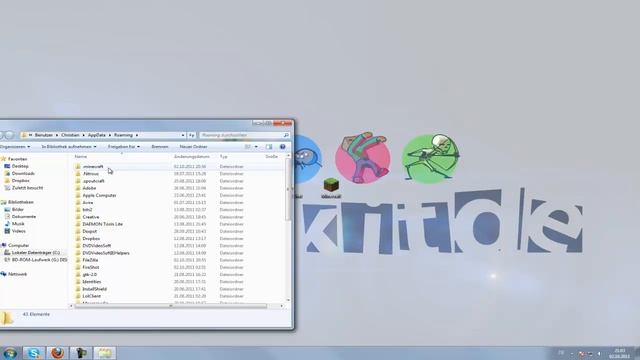640x360 pixels.
Task: Select Downloads in the sidebar
Action: pos(23,173)
